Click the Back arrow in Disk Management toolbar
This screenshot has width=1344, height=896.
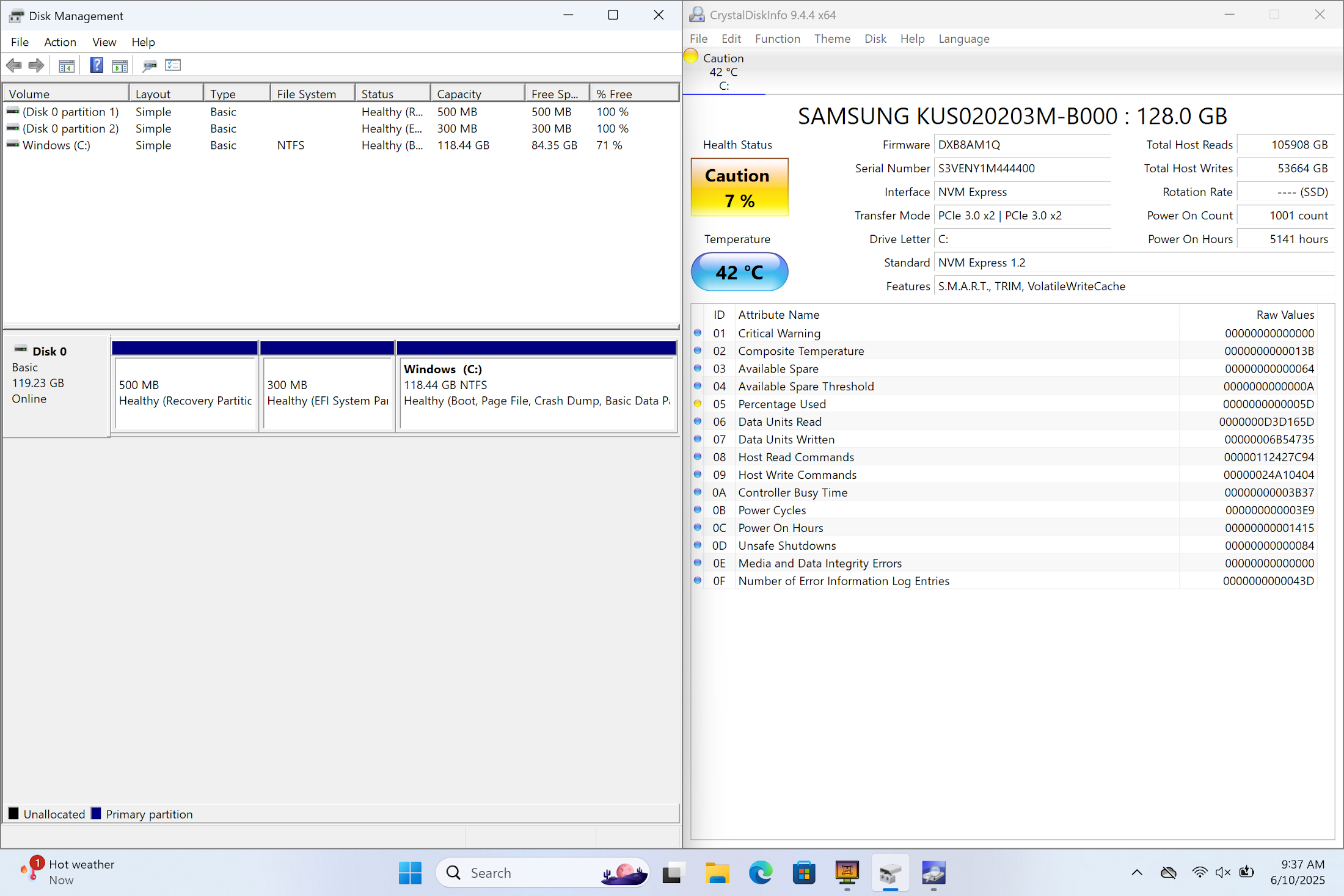[13, 65]
